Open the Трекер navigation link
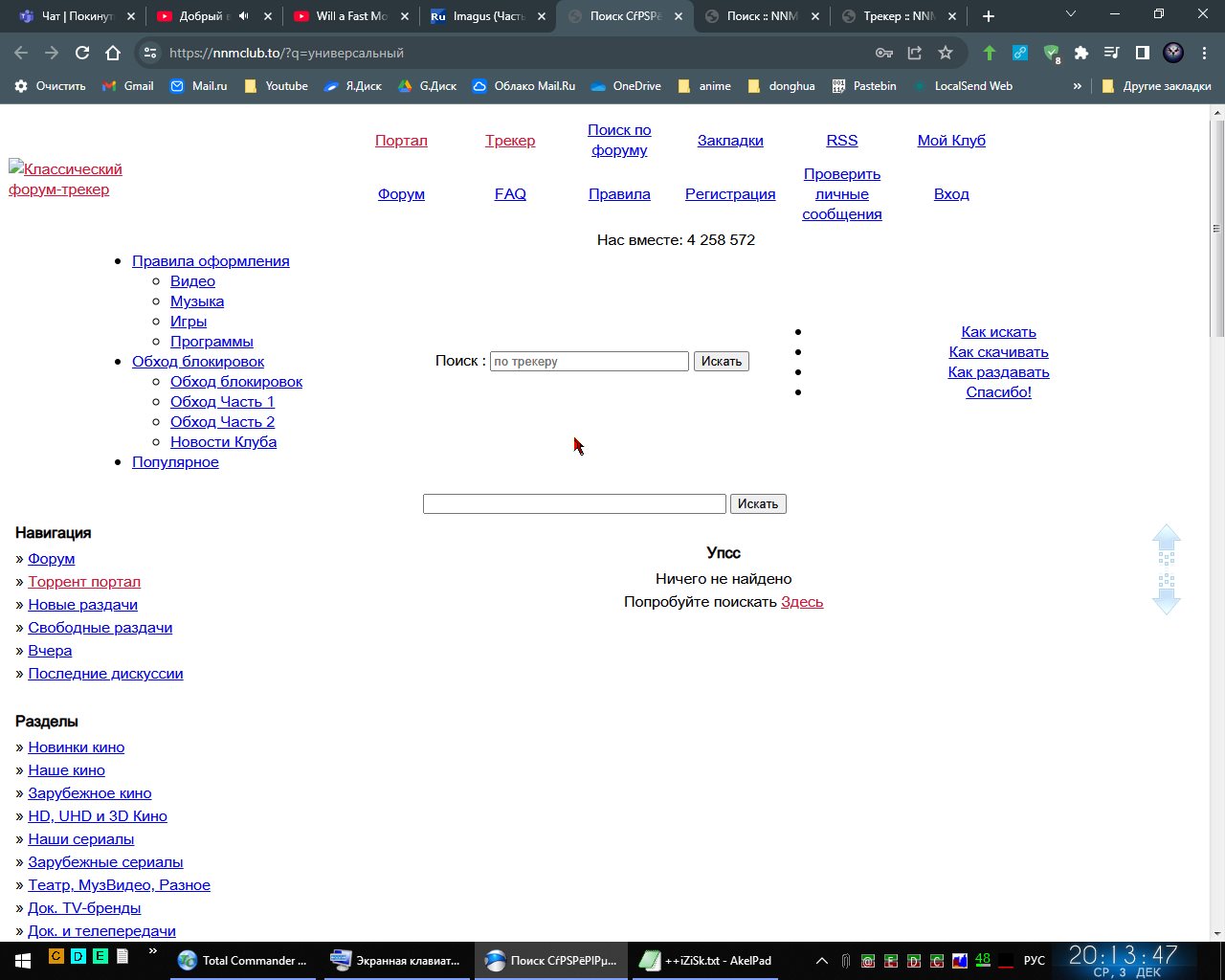The height and width of the screenshot is (980, 1225). coord(510,141)
